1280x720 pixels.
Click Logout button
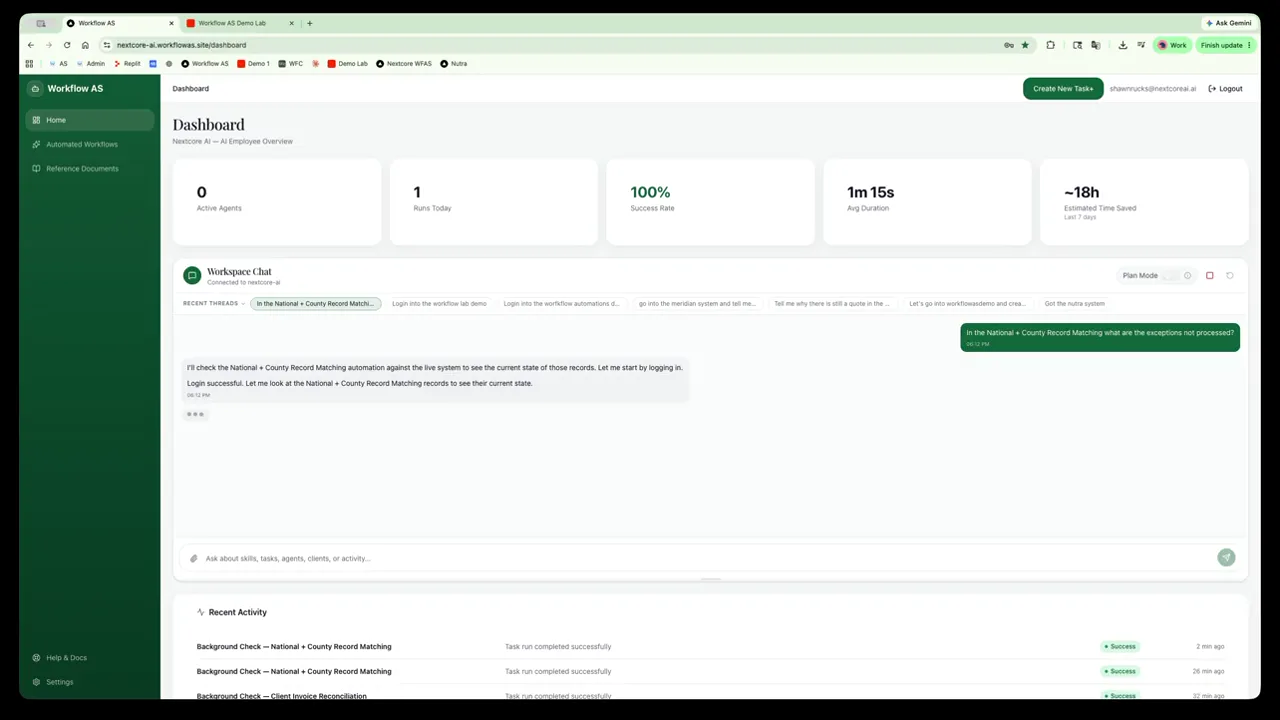tap(1226, 89)
